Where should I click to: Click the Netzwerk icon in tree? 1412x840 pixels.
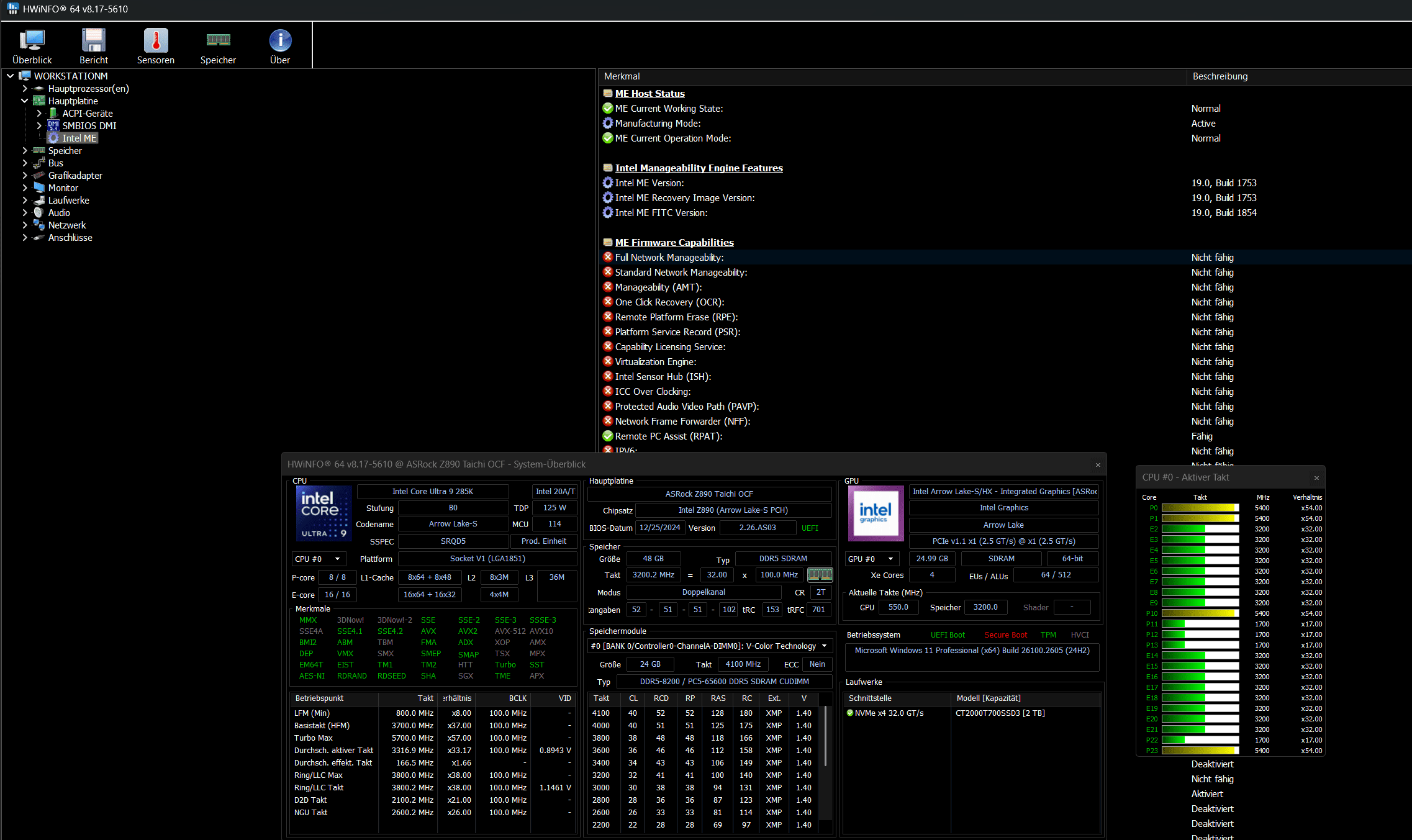tap(39, 225)
